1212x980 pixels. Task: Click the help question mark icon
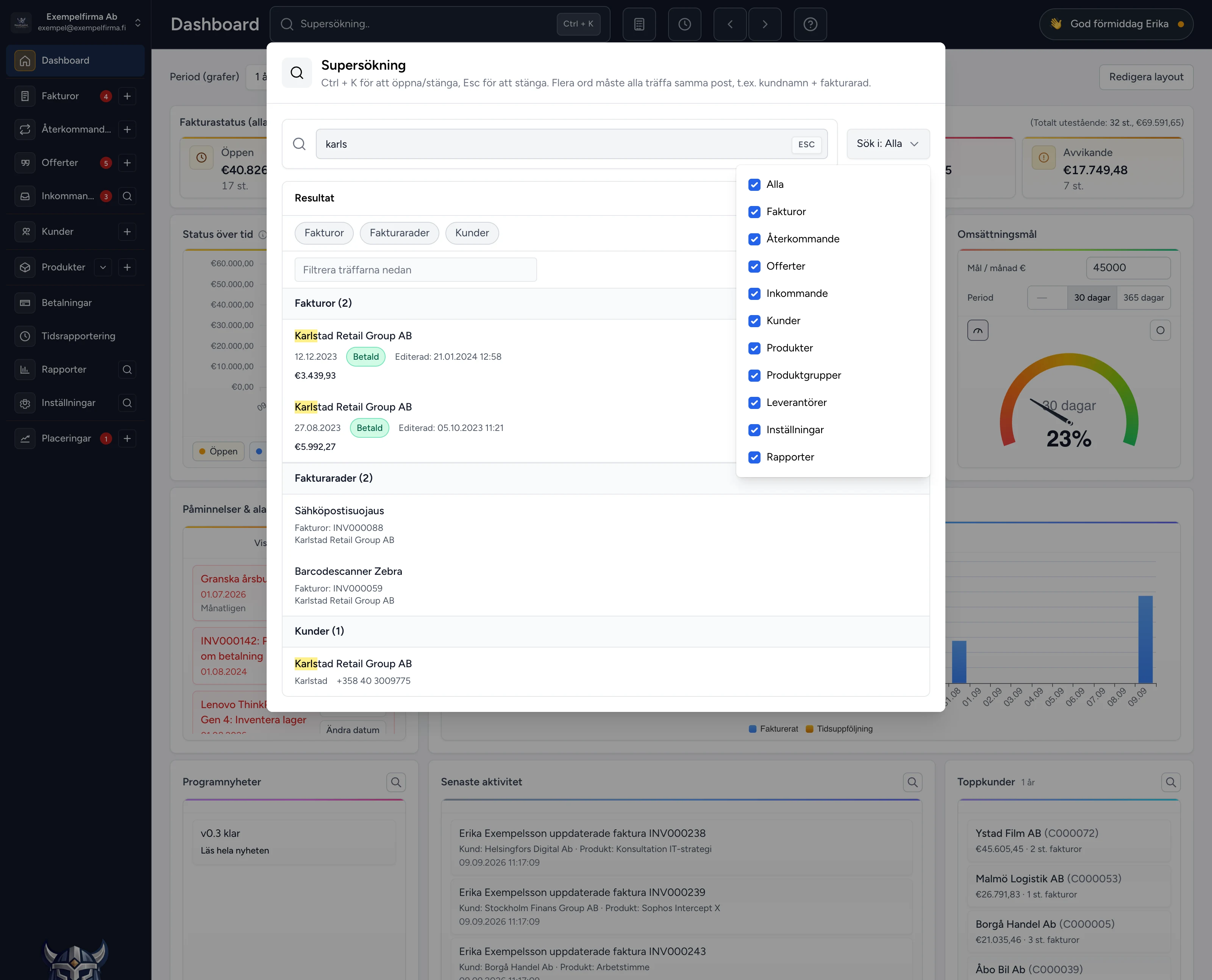(x=810, y=24)
